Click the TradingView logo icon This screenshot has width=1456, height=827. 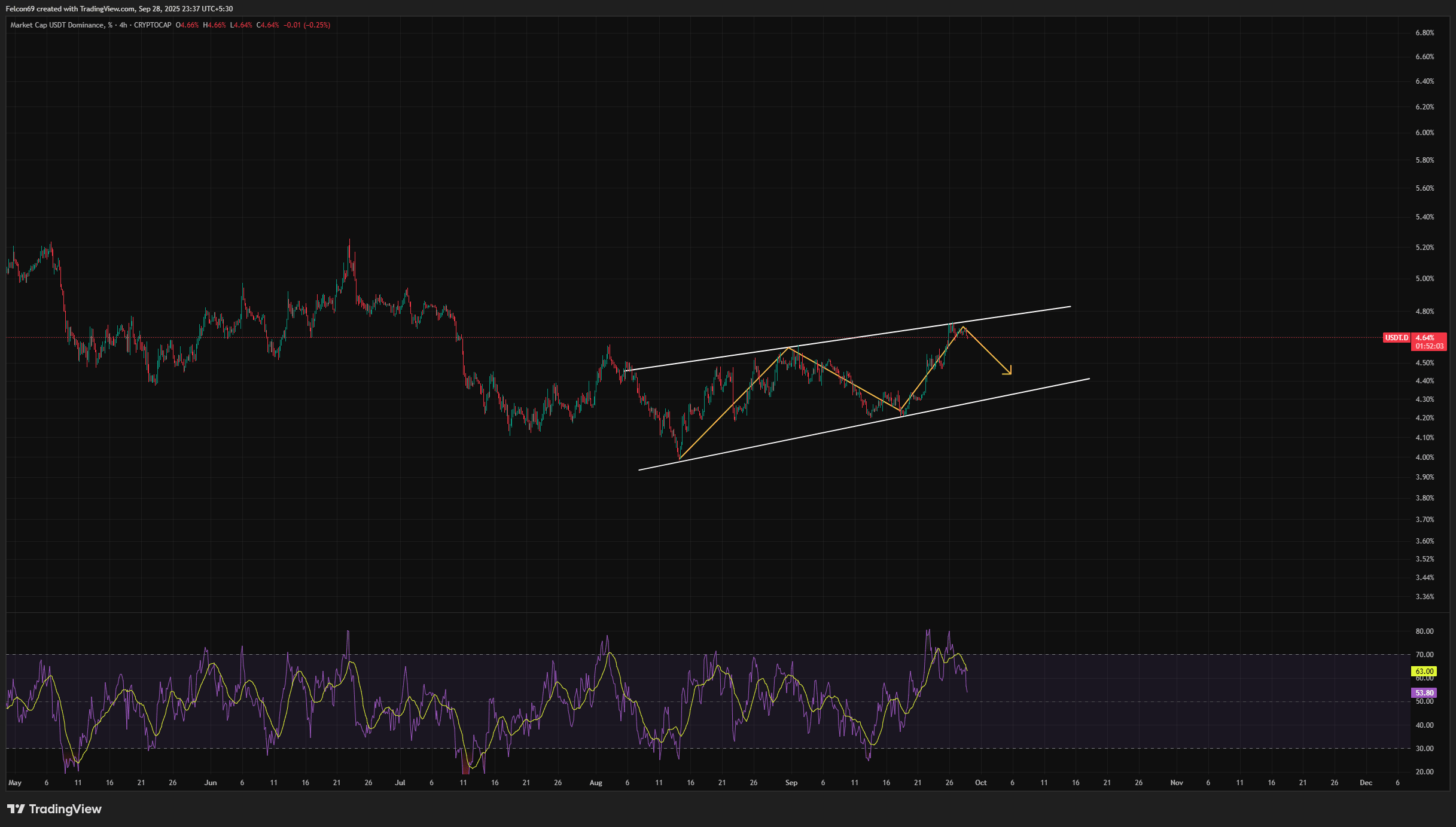[16, 809]
